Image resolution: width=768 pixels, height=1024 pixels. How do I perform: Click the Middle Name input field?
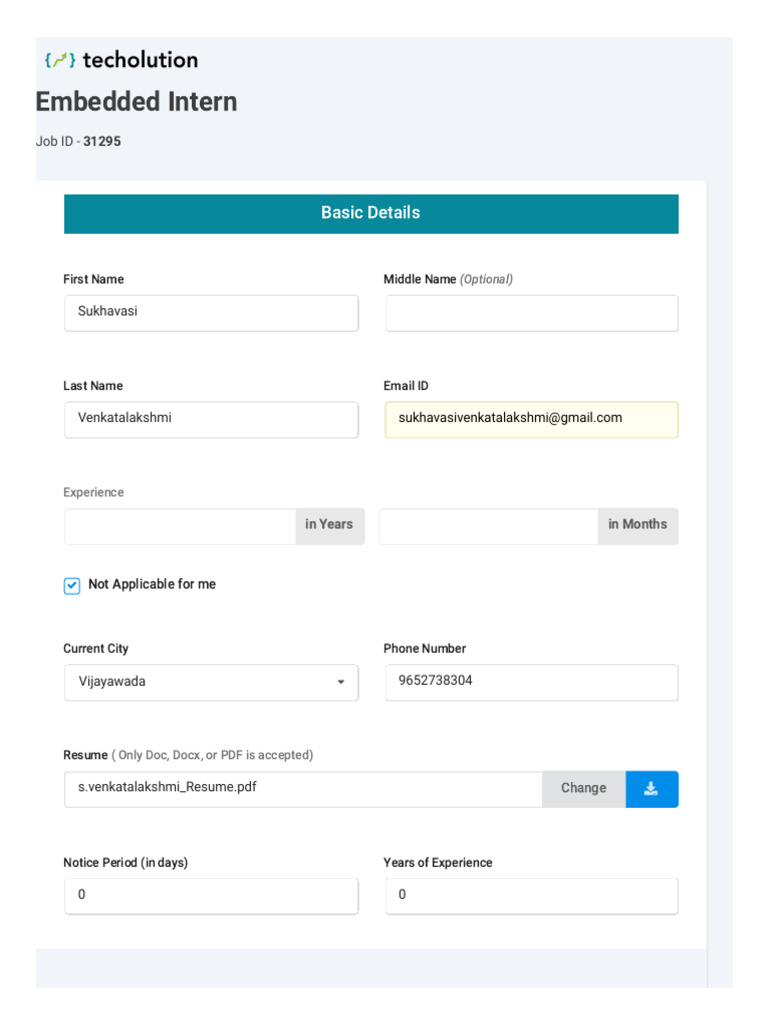[531, 313]
